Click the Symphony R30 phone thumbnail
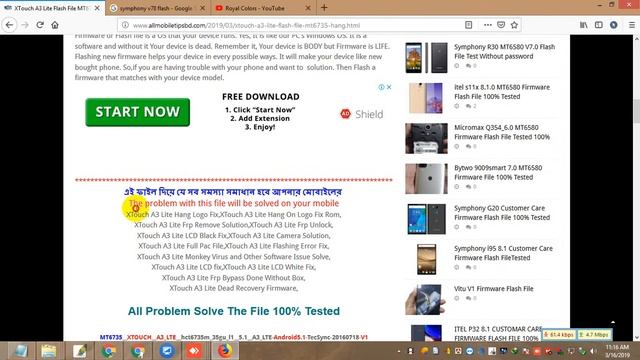Screen dimensions: 640x360 pyautogui.click(x=426, y=58)
